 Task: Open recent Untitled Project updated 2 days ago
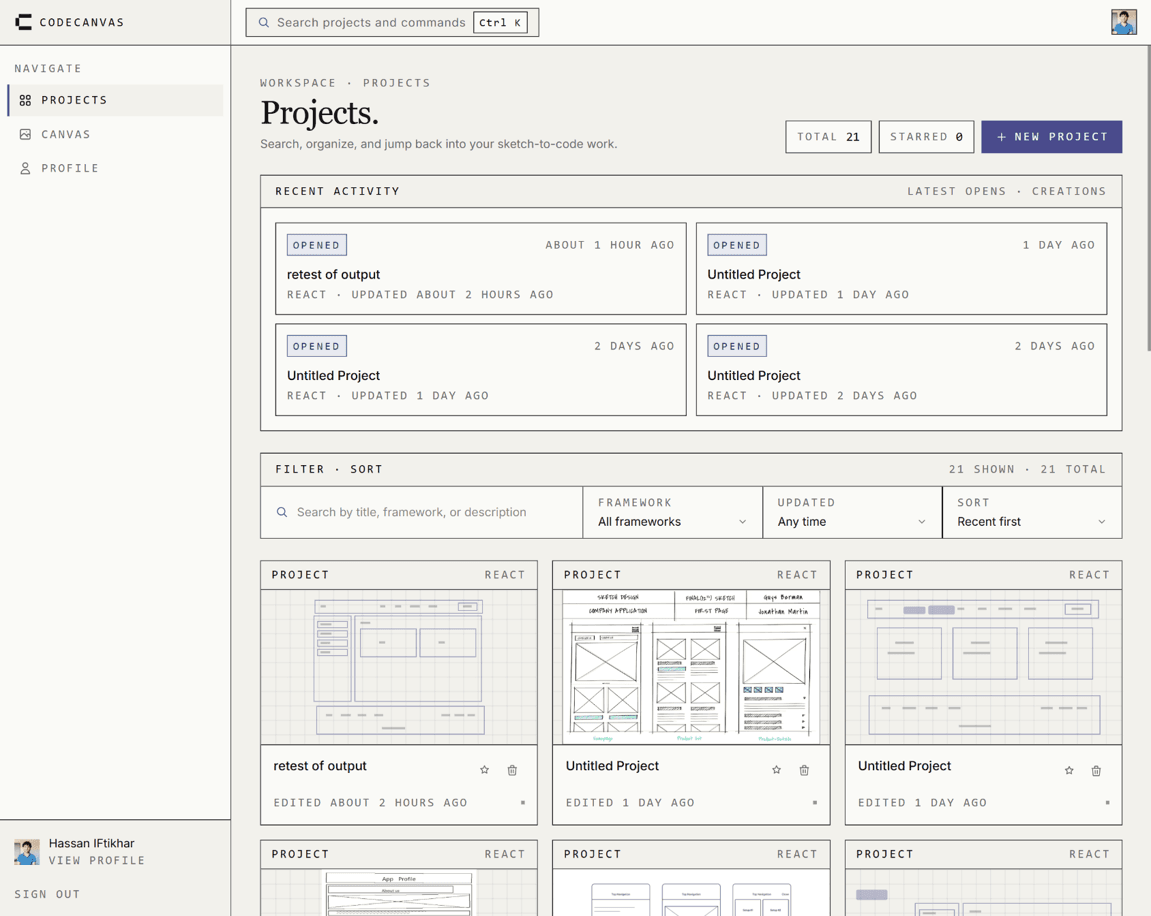tap(901, 370)
